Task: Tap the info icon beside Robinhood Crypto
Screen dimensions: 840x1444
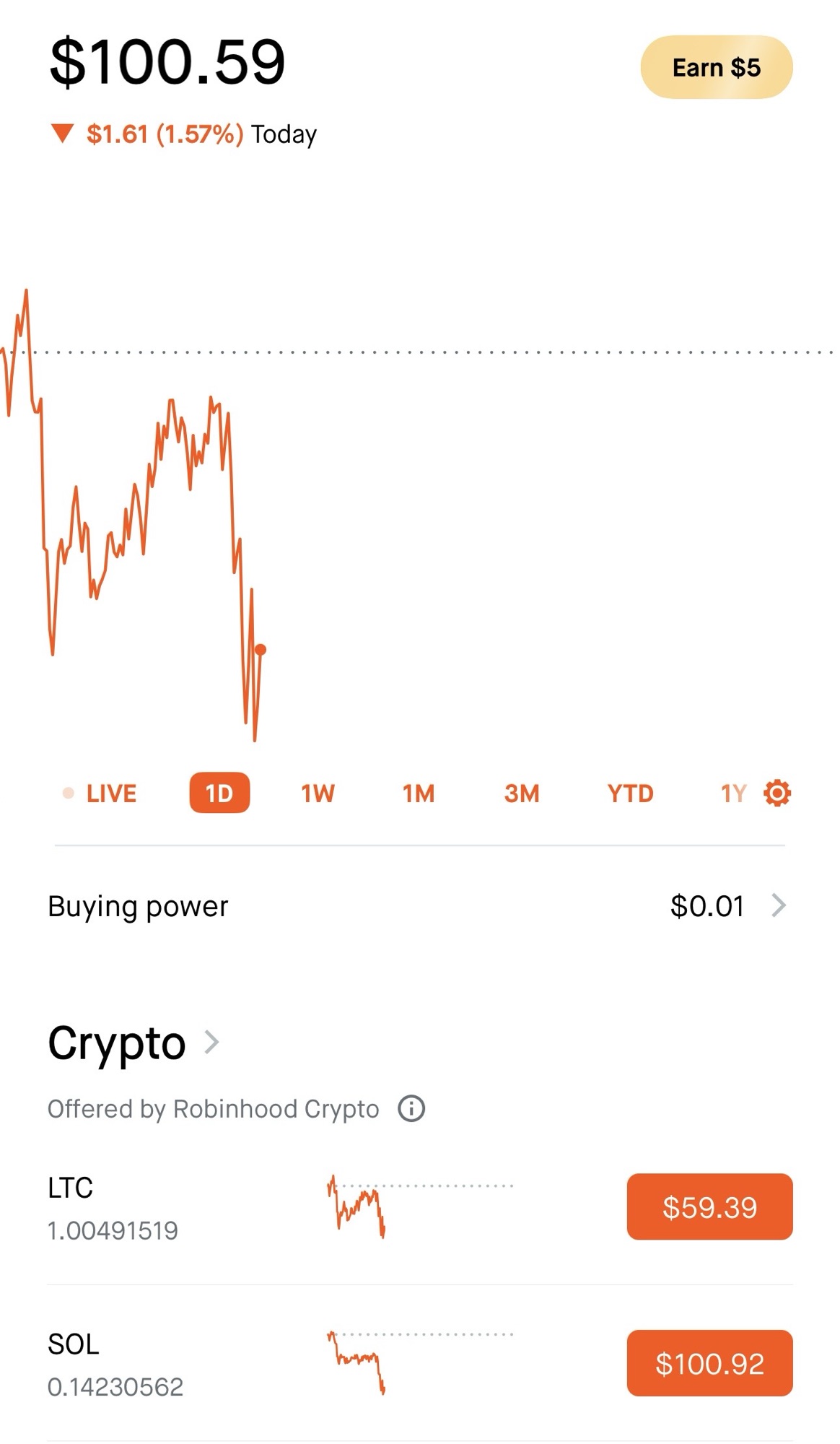Action: point(411,1108)
